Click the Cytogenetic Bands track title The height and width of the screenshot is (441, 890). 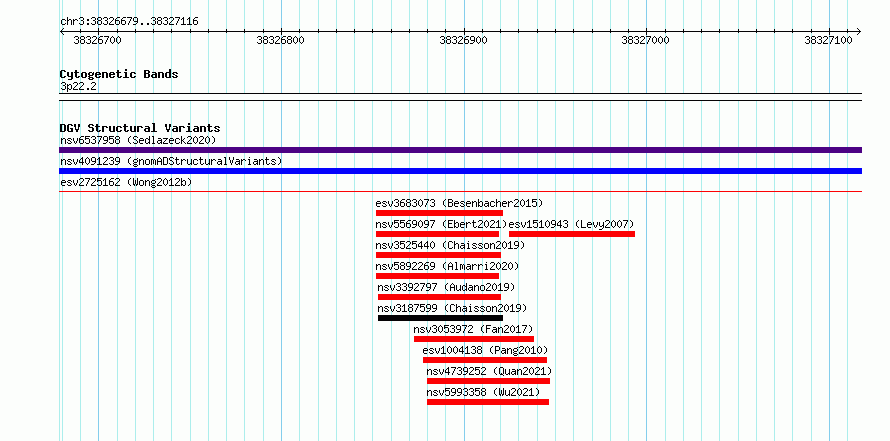click(x=119, y=74)
